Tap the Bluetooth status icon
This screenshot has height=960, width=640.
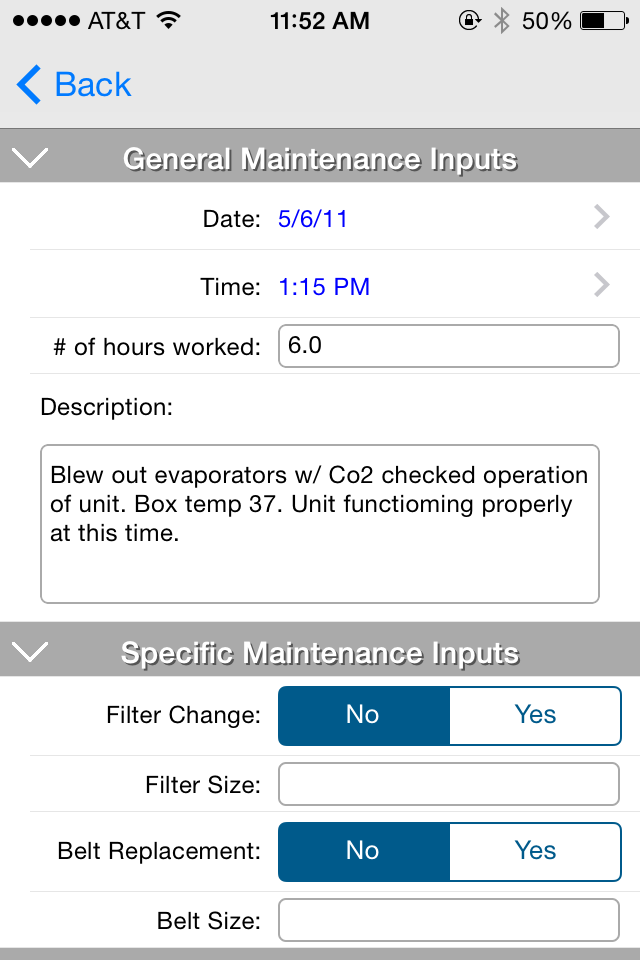pyautogui.click(x=502, y=20)
